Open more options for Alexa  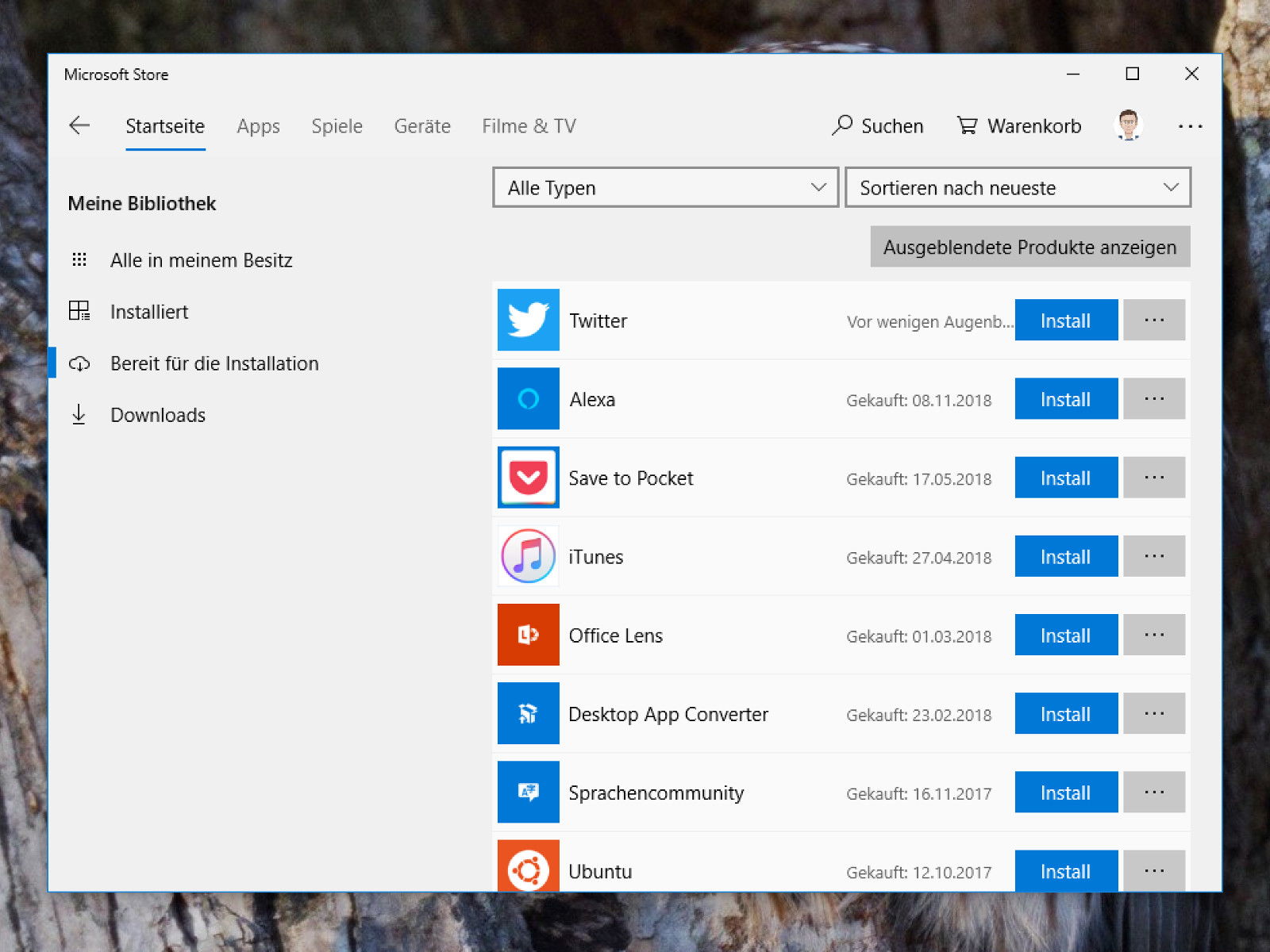pyautogui.click(x=1155, y=398)
